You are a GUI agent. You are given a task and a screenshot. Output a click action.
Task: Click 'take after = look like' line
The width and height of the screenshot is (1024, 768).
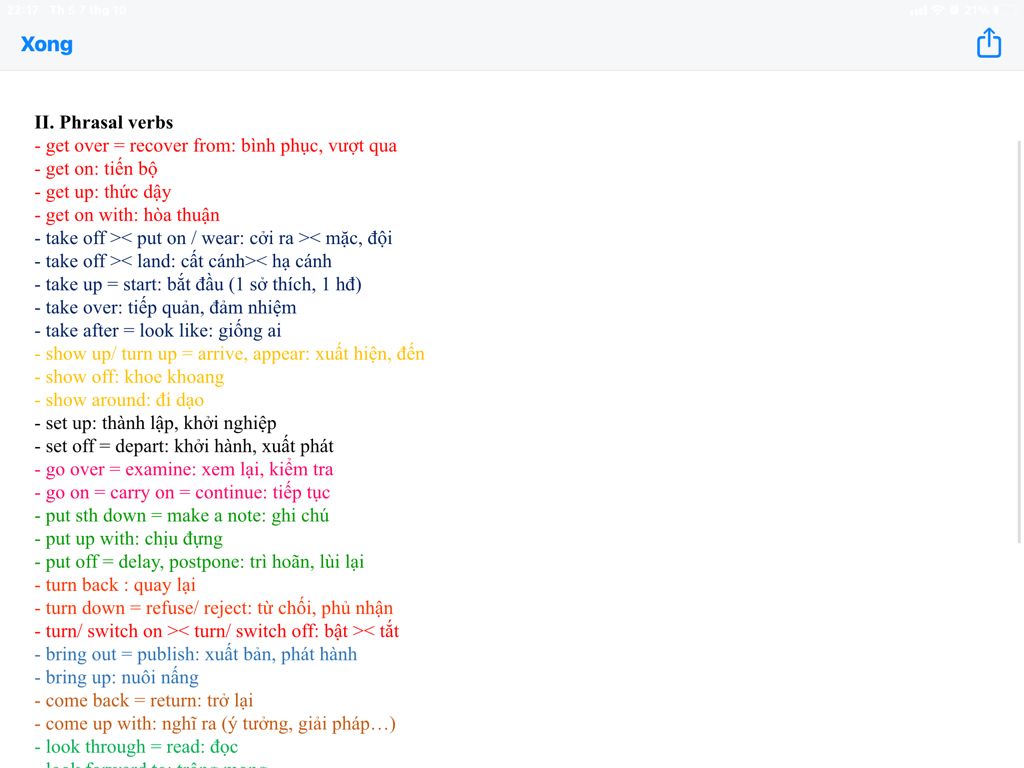point(158,330)
